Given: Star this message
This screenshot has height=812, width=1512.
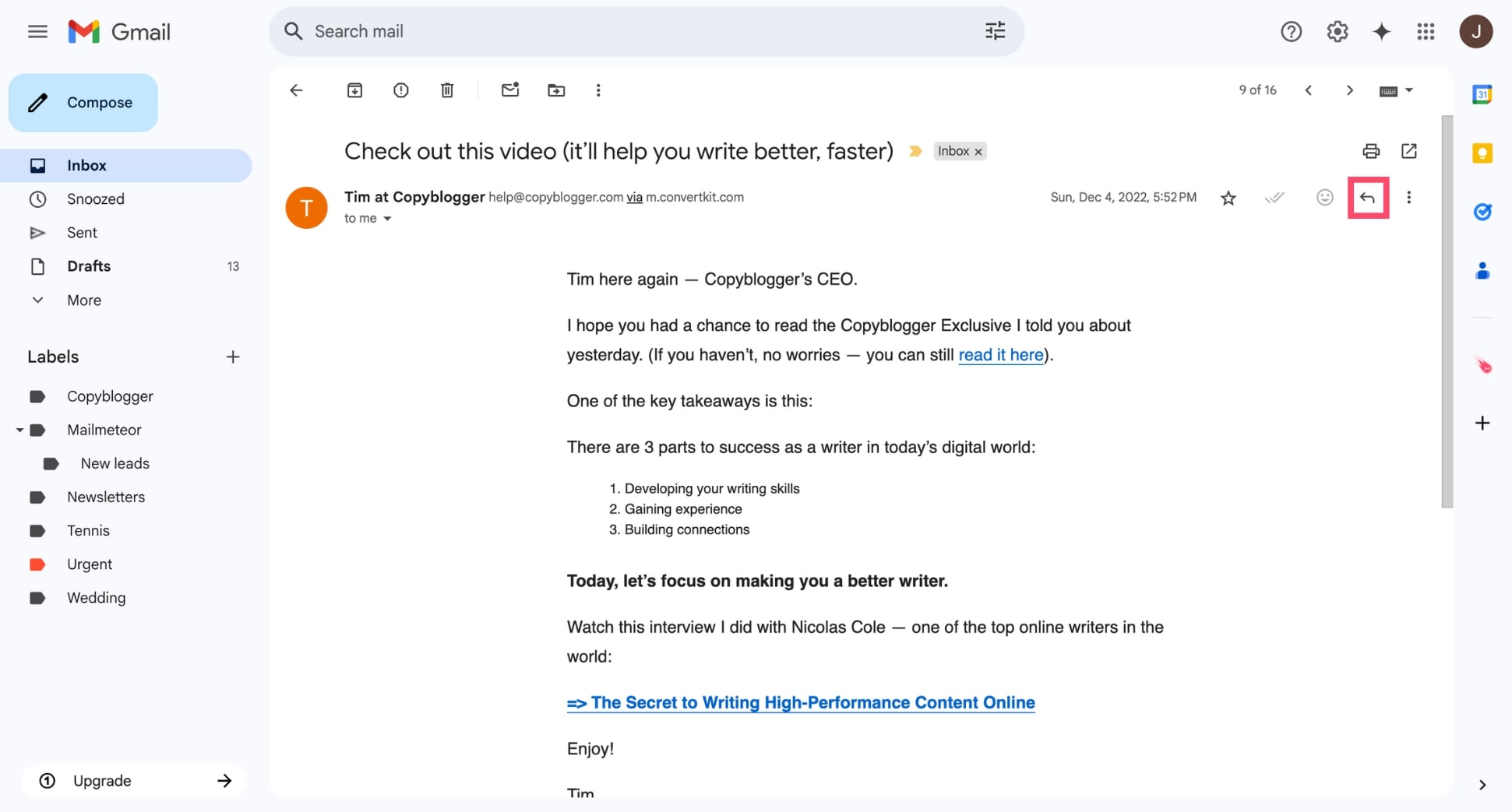Looking at the screenshot, I should (x=1228, y=198).
